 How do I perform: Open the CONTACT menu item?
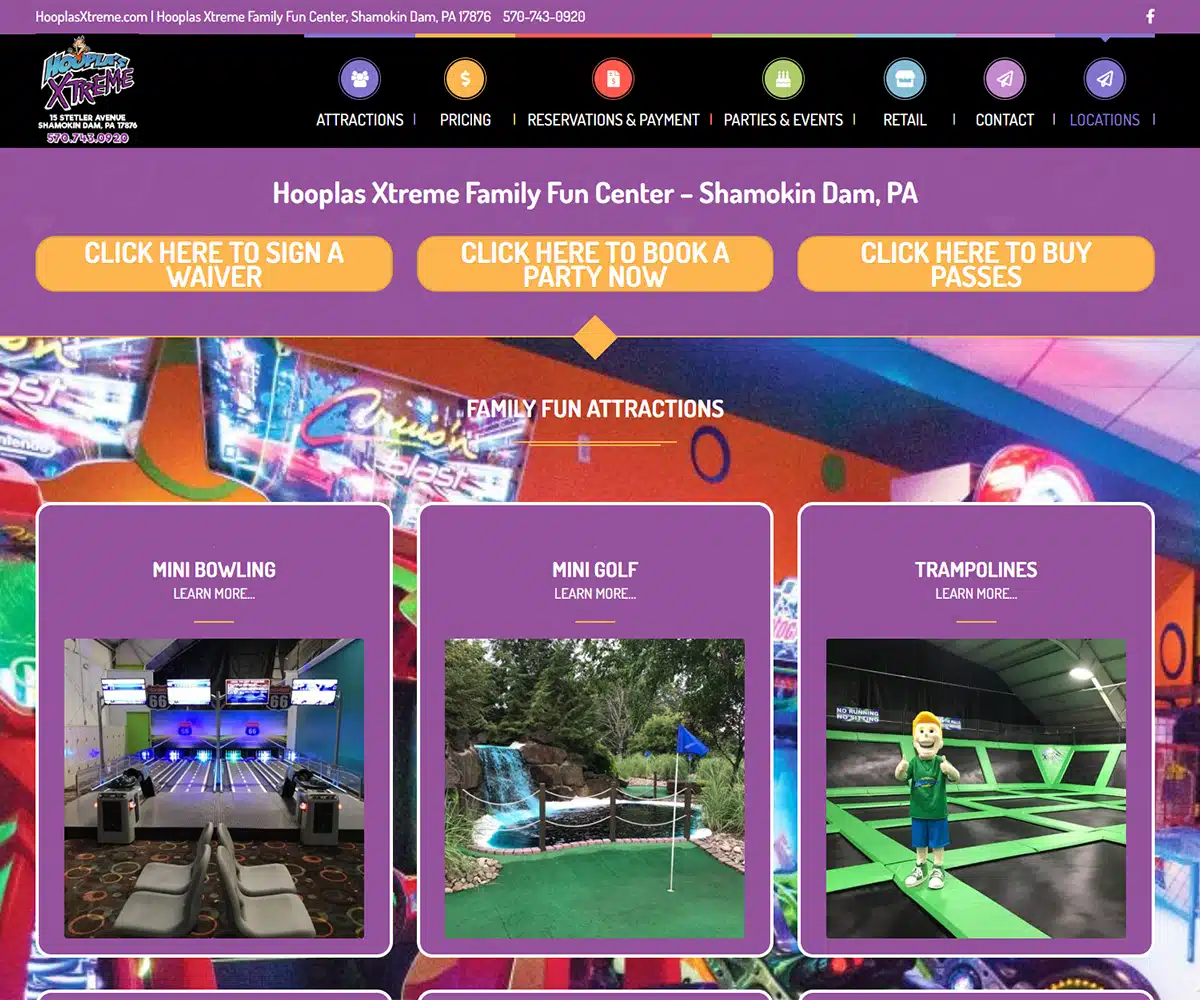click(x=1005, y=120)
